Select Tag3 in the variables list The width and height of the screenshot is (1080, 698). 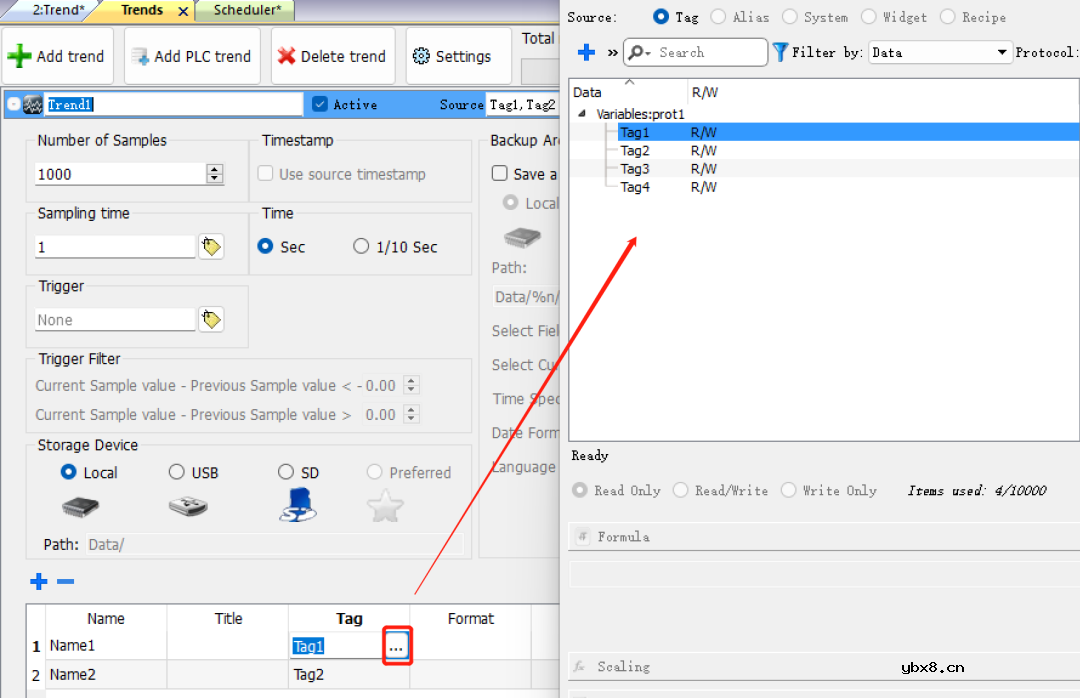click(x=635, y=169)
